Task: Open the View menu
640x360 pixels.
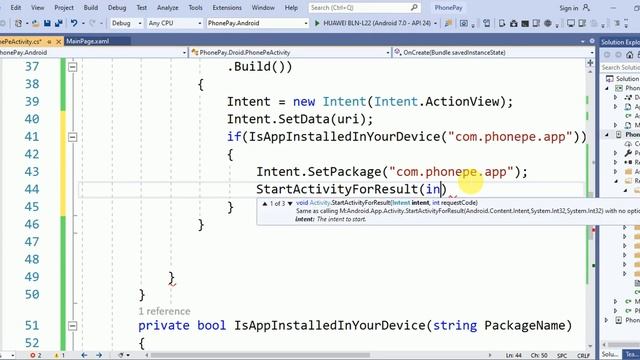Action: (x=38, y=7)
